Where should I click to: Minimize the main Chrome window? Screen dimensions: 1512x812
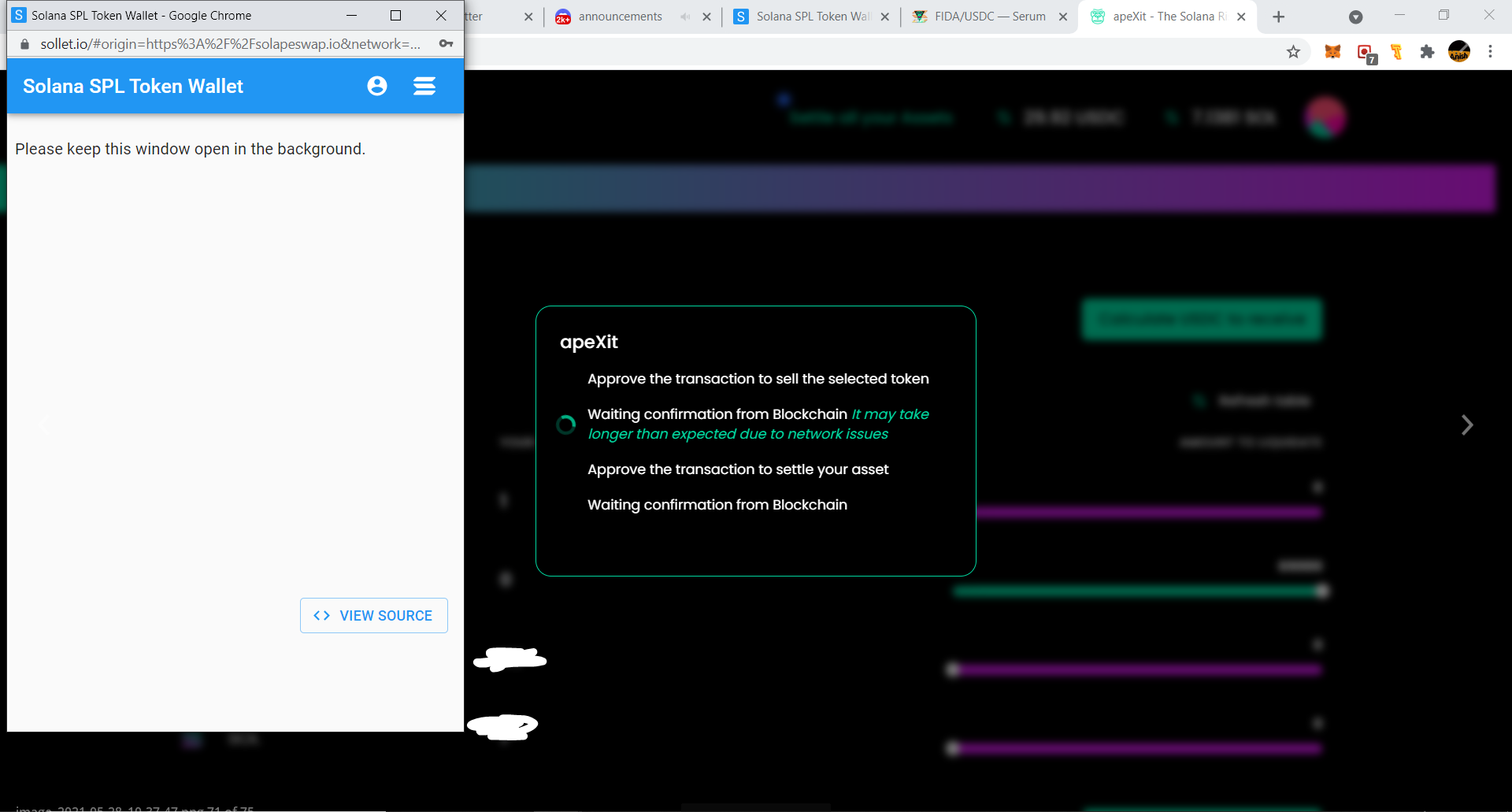click(1399, 15)
